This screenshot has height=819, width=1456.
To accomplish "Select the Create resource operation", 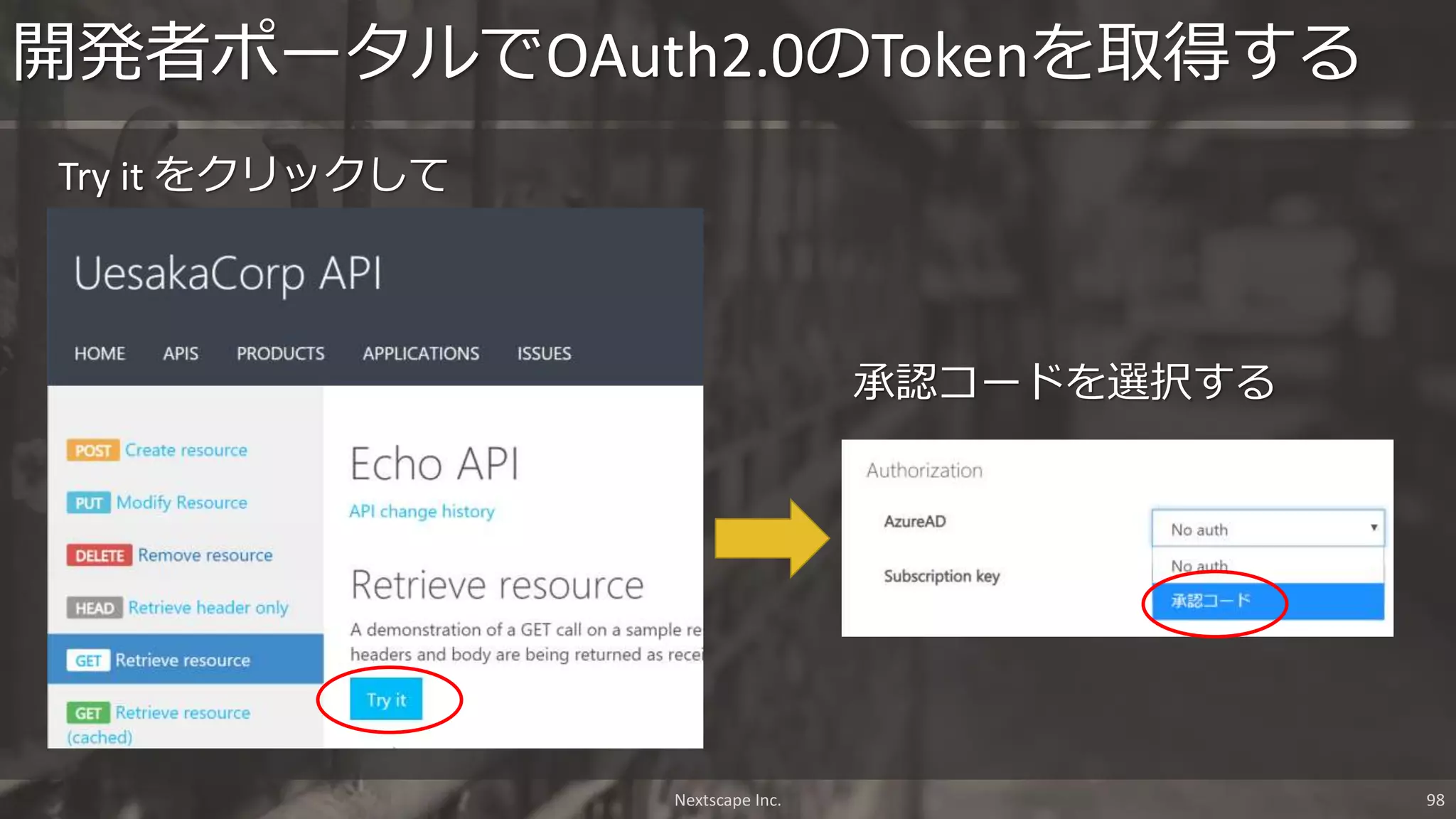I will click(186, 450).
